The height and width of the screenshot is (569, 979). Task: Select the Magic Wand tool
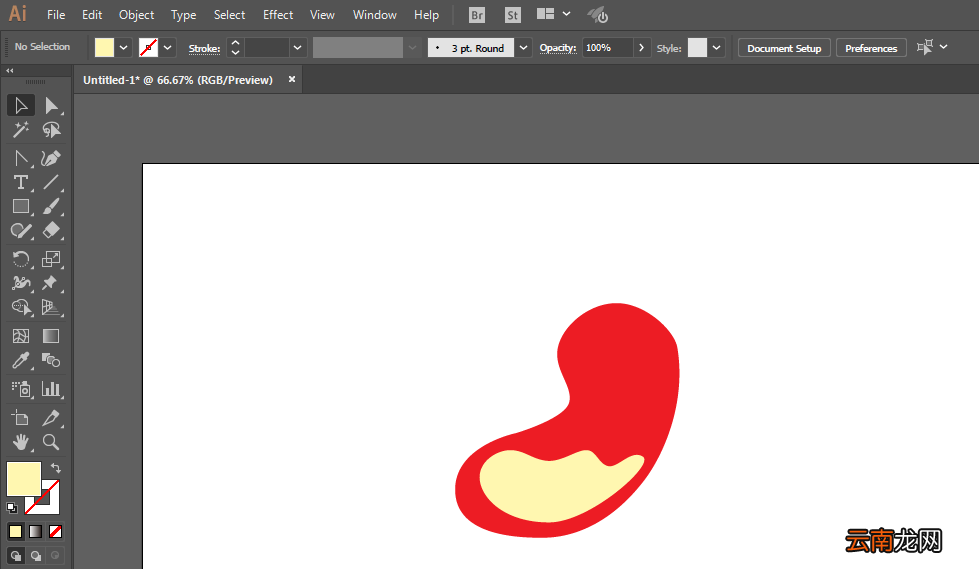click(21, 130)
